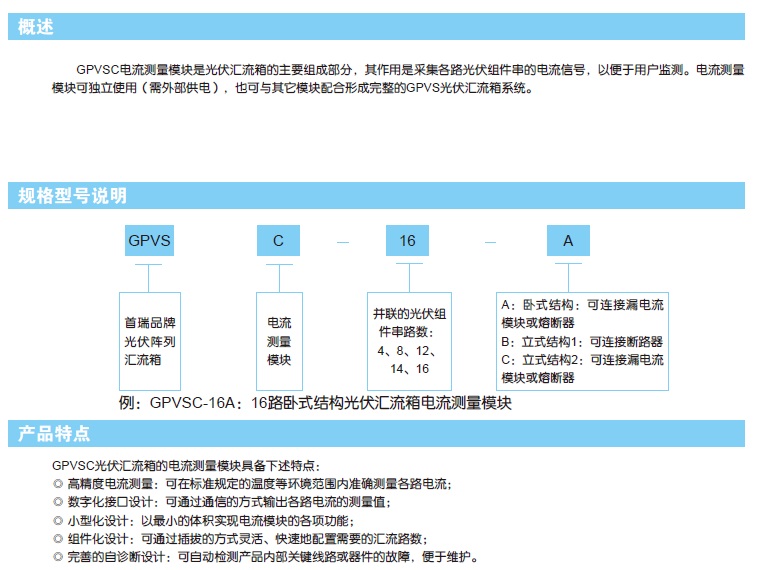This screenshot has width=760, height=570.
Task: Click the bullet 完善的自诊断设计
Action: tap(272, 557)
